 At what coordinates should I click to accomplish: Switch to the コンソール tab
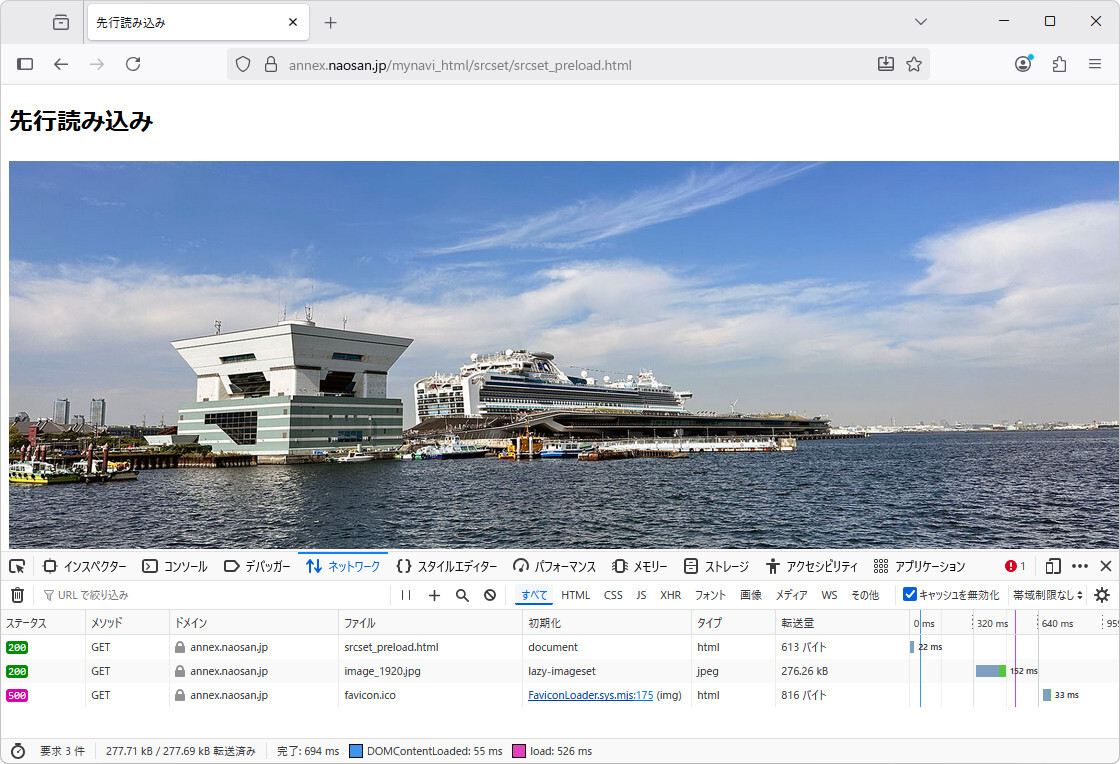click(175, 566)
